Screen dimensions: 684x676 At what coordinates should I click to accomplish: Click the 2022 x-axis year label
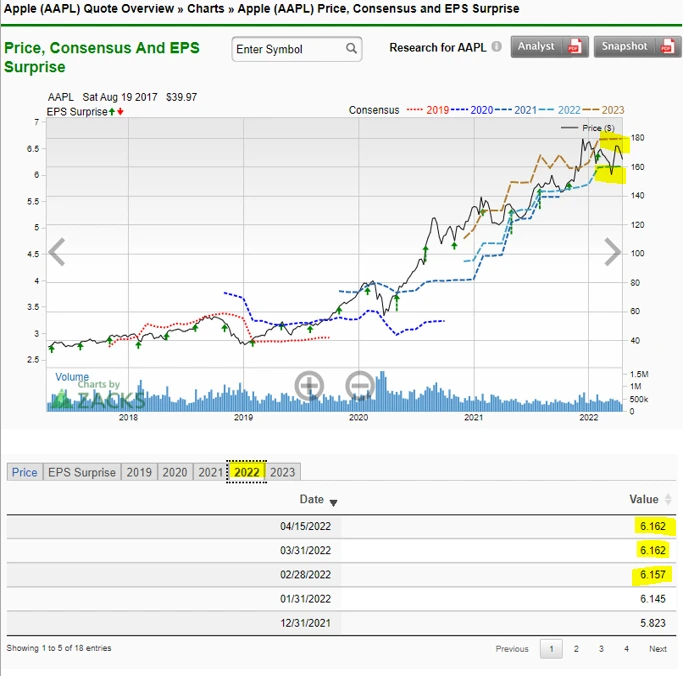588,417
